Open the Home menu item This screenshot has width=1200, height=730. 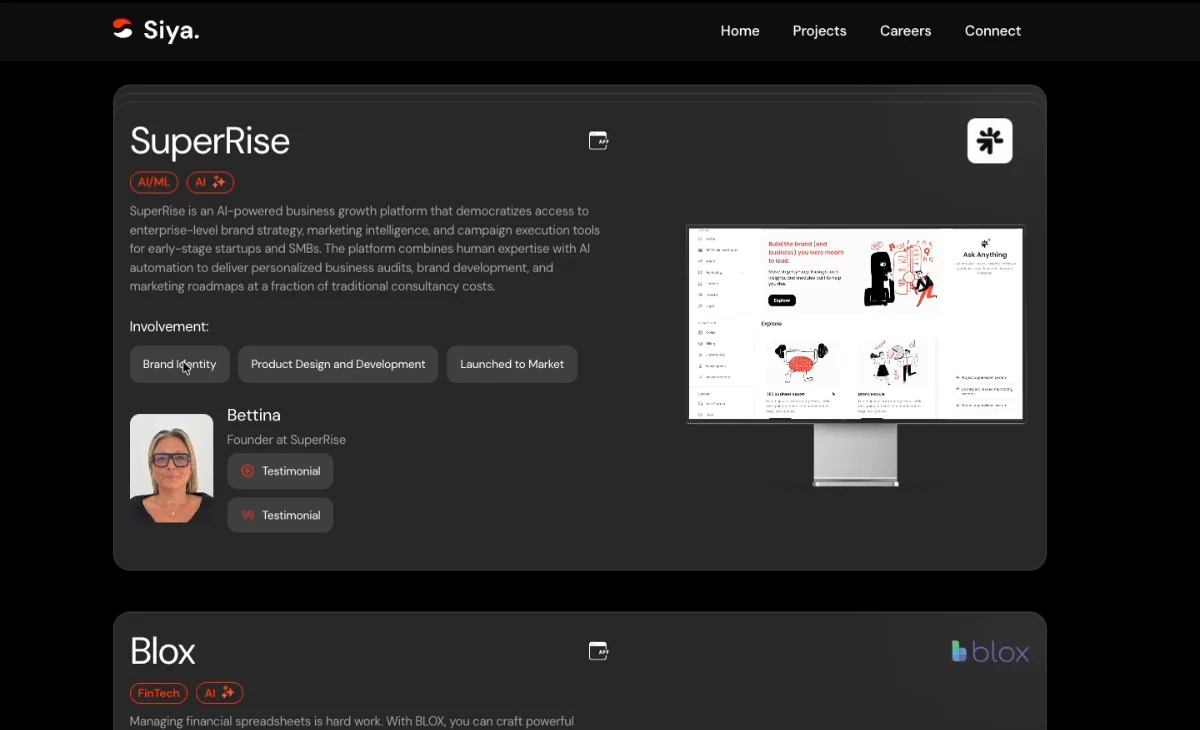[740, 31]
